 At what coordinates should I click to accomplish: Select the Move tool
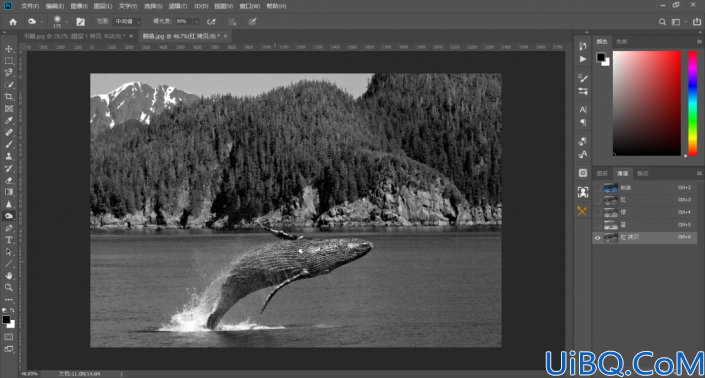[x=9, y=49]
